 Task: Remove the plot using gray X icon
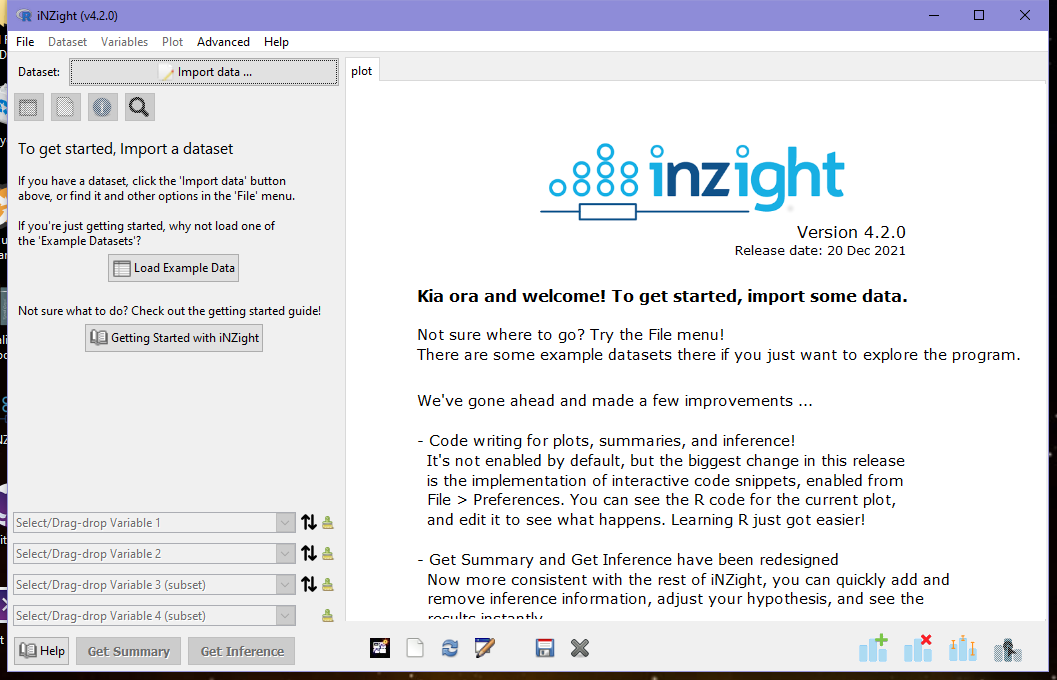pyautogui.click(x=579, y=647)
